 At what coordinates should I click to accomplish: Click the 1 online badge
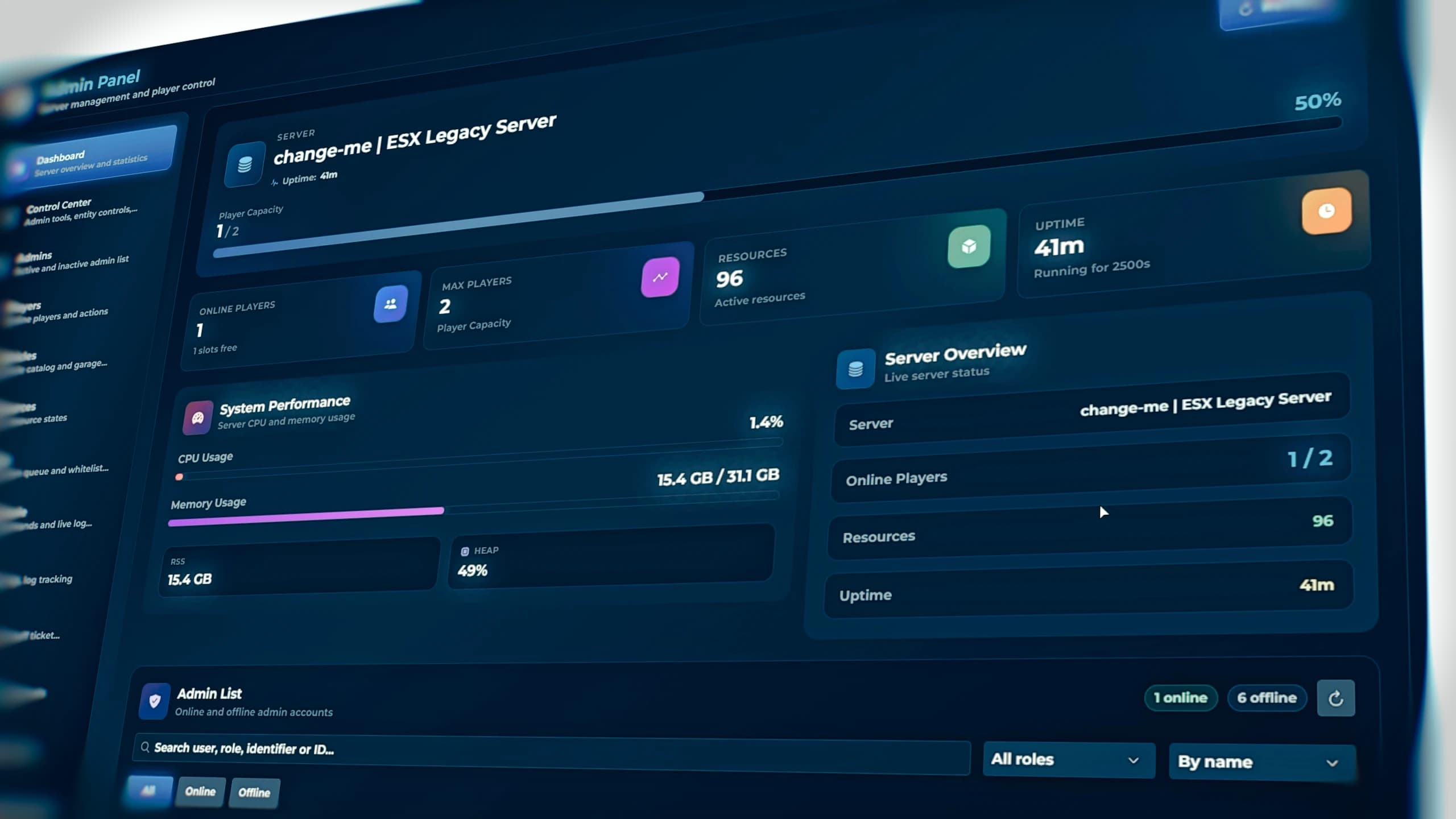[1181, 698]
